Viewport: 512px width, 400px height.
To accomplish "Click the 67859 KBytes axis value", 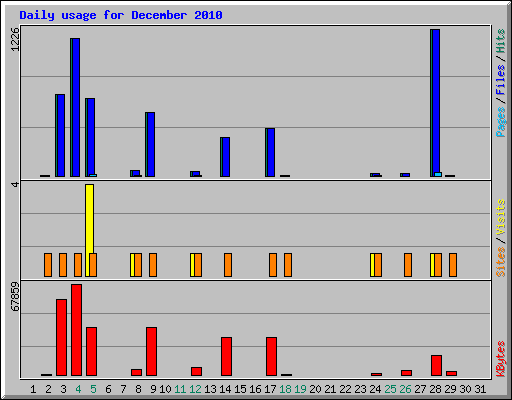I will pos(15,296).
